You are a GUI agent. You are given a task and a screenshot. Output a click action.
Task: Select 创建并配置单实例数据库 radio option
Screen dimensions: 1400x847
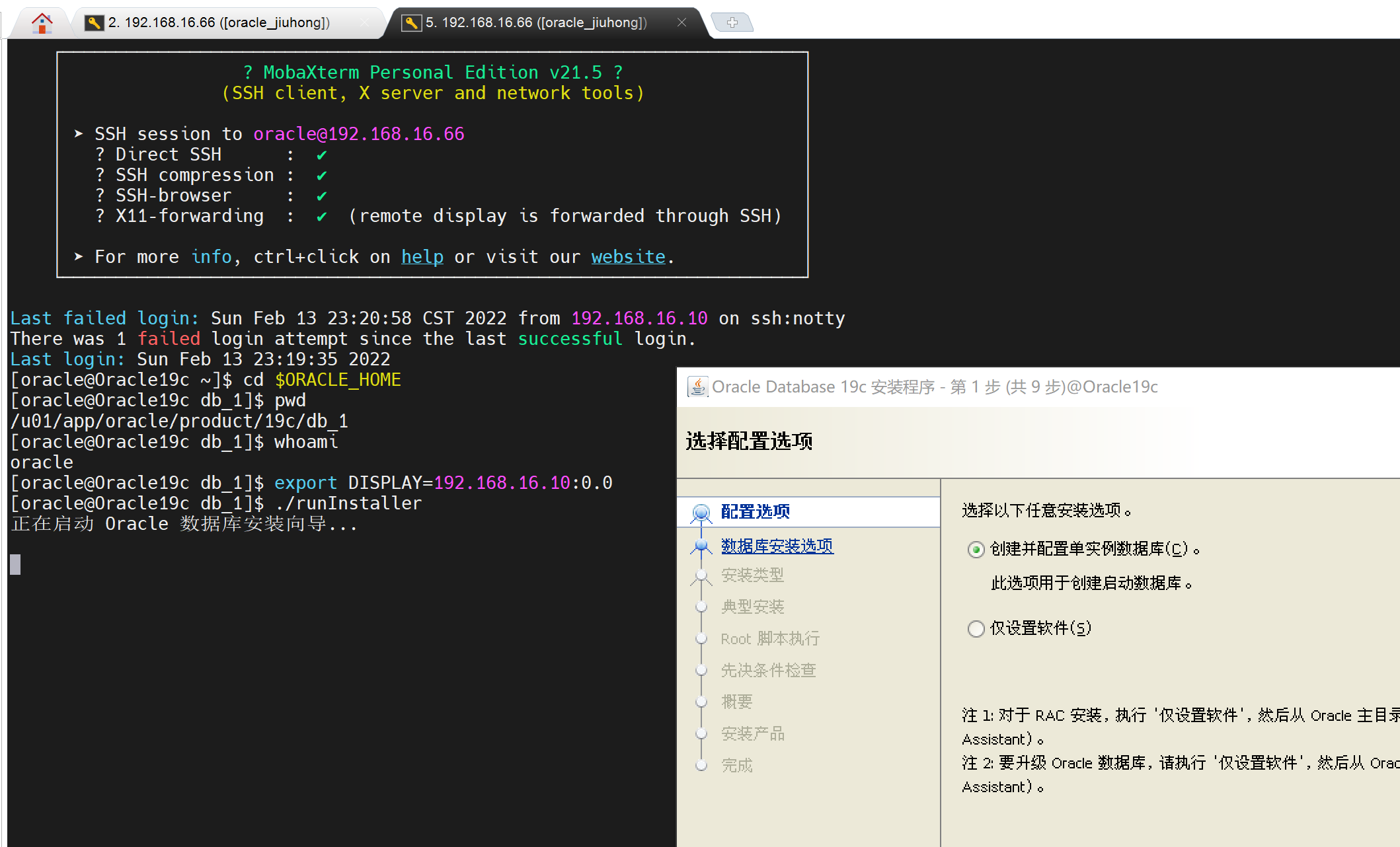976,550
